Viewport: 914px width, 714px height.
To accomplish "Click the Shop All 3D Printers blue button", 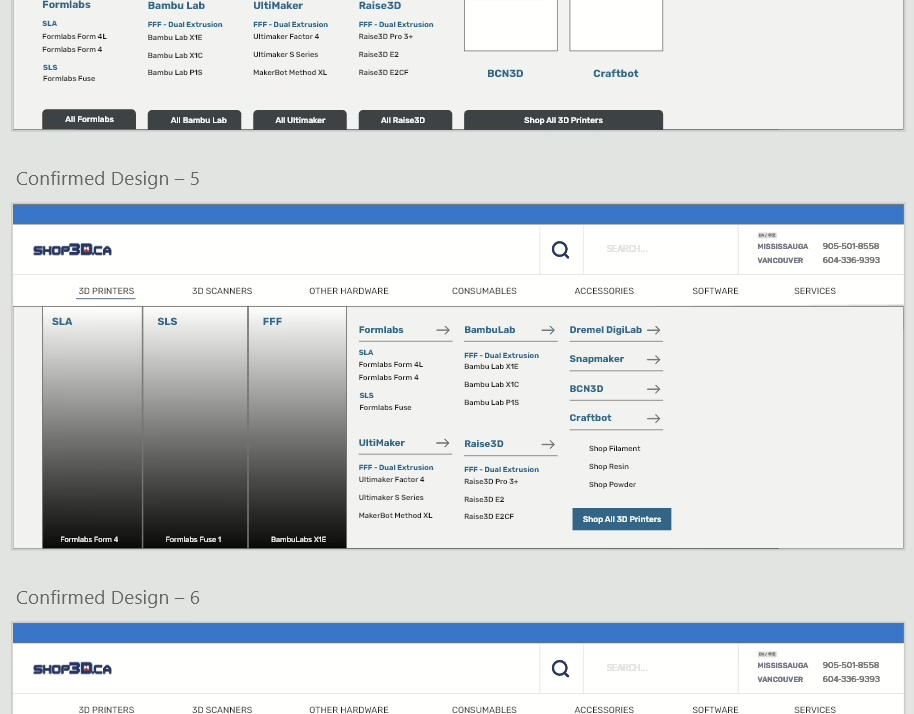I will 621,519.
